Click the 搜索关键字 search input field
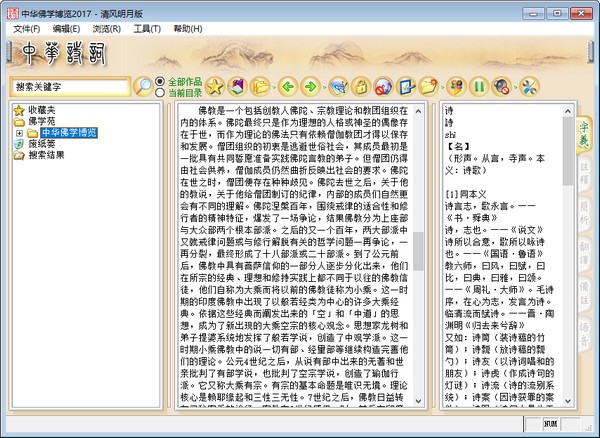Viewport: 600px width, 438px height. [x=71, y=88]
